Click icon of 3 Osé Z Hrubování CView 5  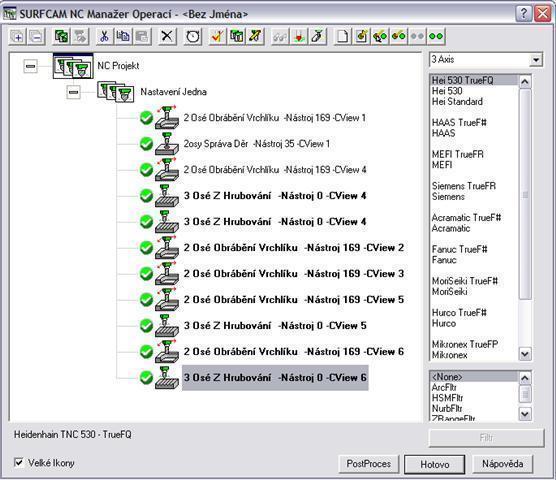tap(167, 325)
